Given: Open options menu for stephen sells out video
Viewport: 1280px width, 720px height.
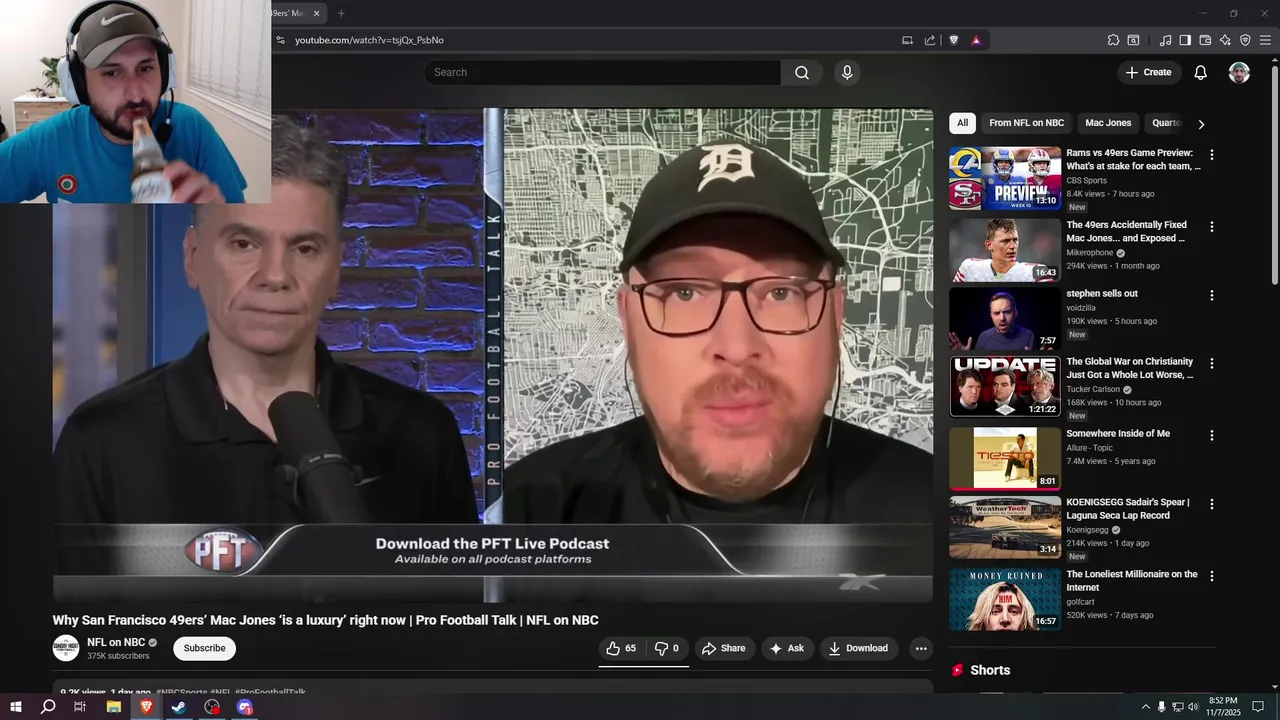Looking at the screenshot, I should click(x=1211, y=296).
